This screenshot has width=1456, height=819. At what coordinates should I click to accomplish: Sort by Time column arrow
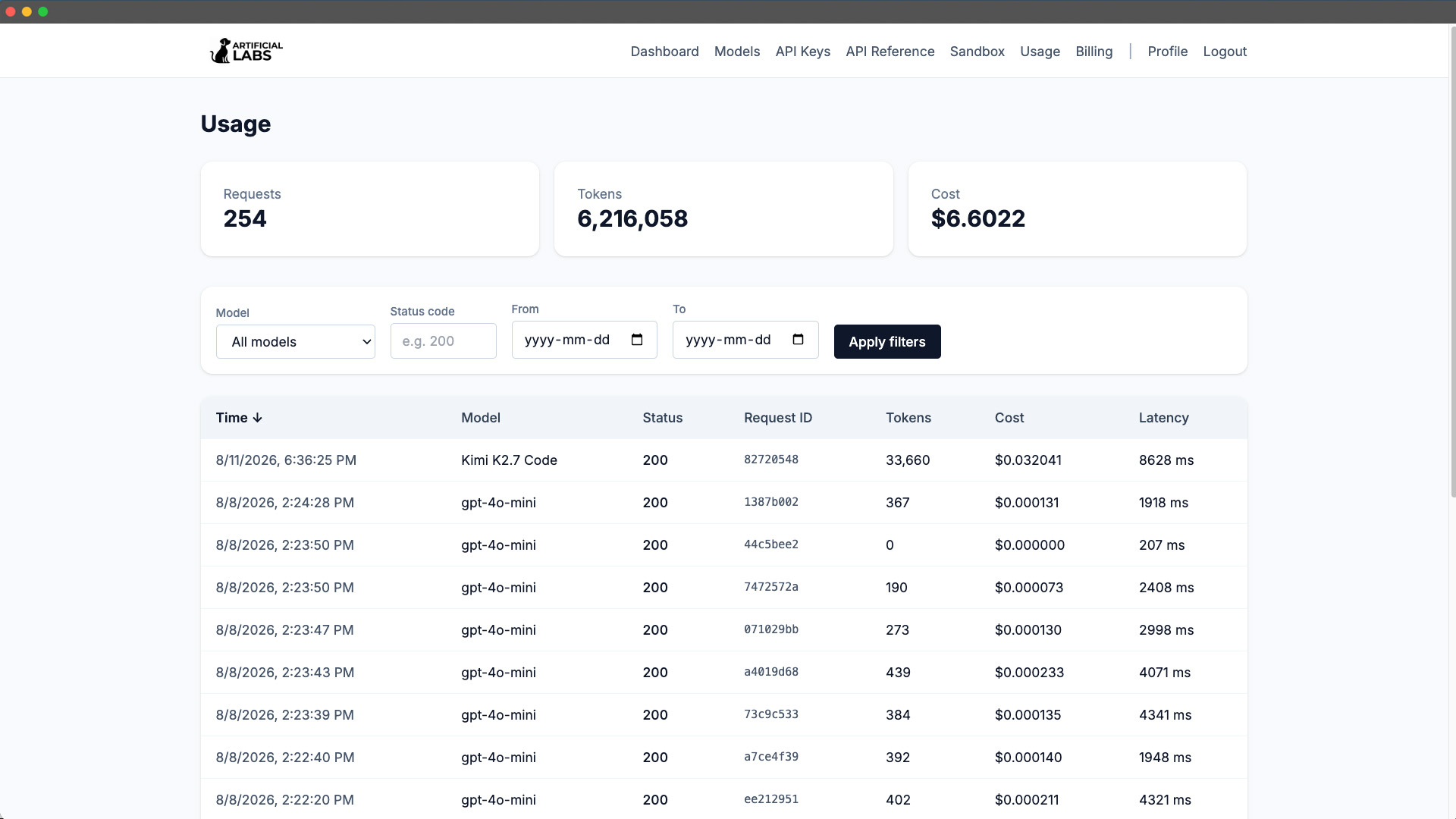coord(257,418)
